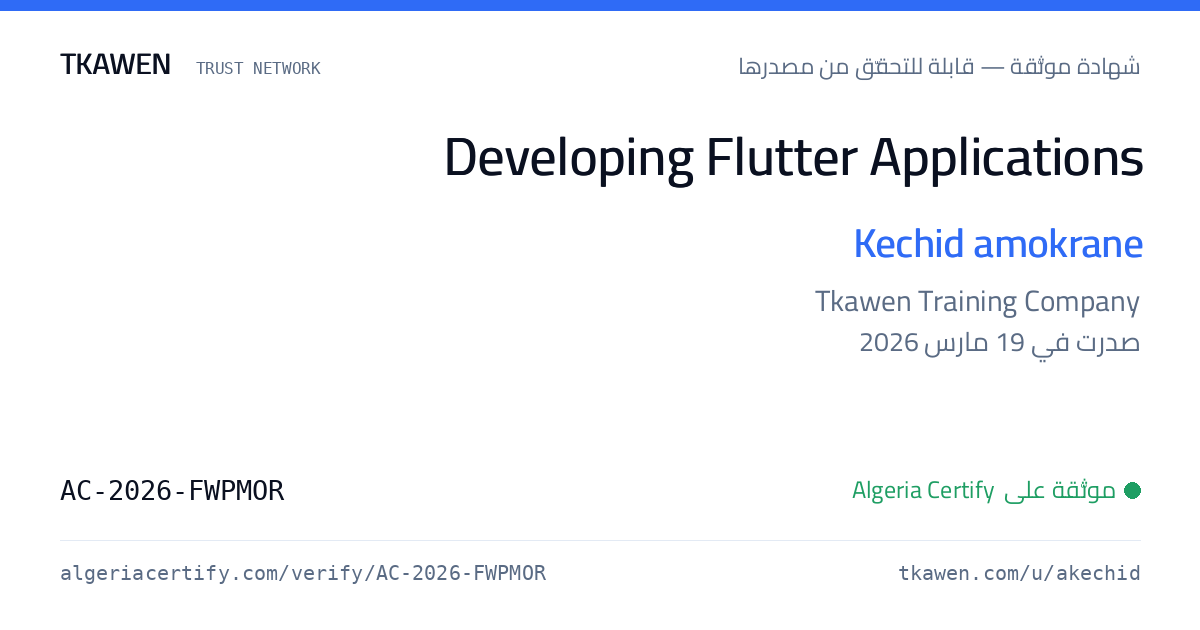This screenshot has height=630, width=1200.
Task: Click the word Certify in green text
Action: 960,491
